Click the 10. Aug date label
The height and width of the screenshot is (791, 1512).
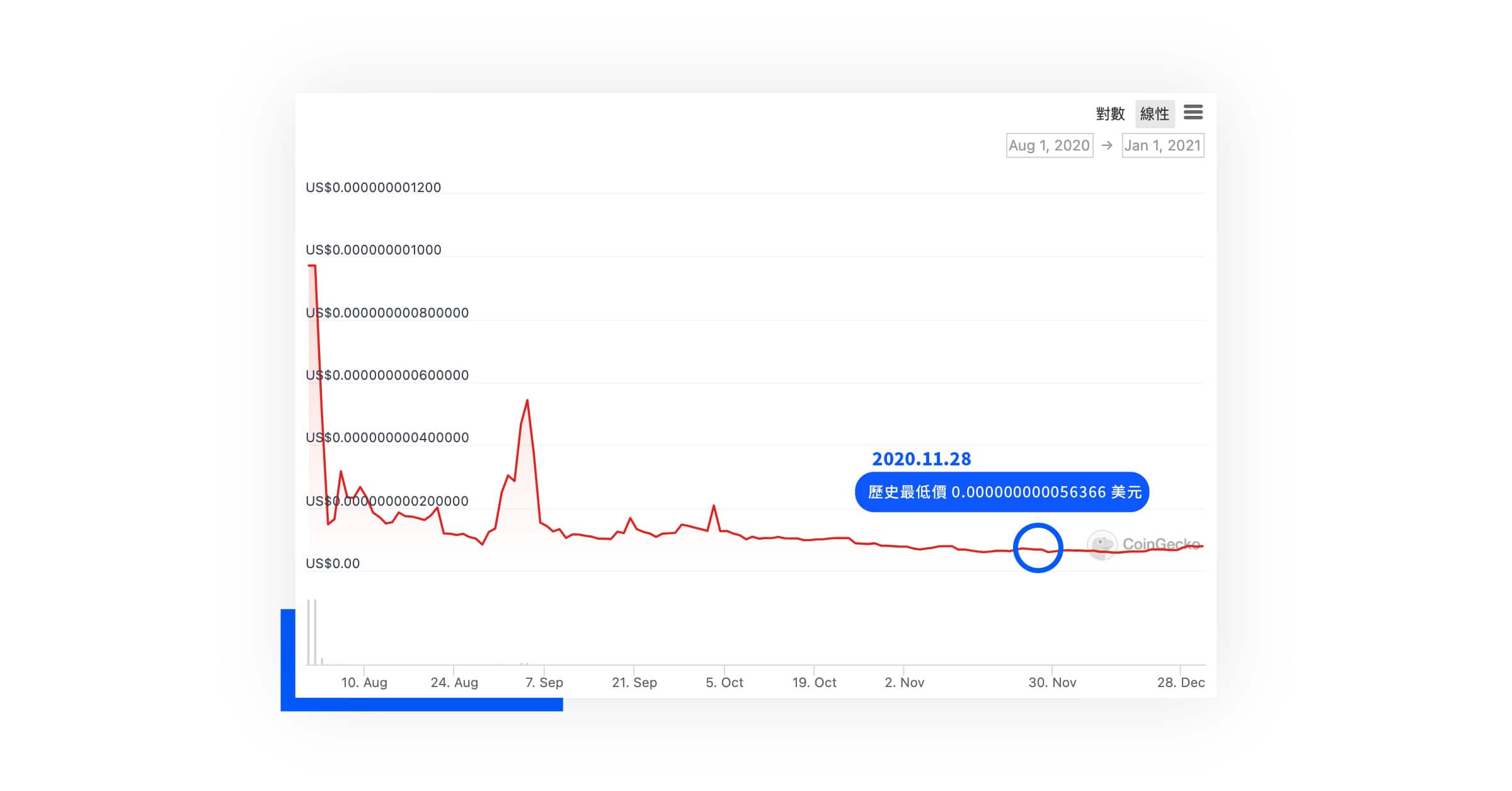(364, 683)
